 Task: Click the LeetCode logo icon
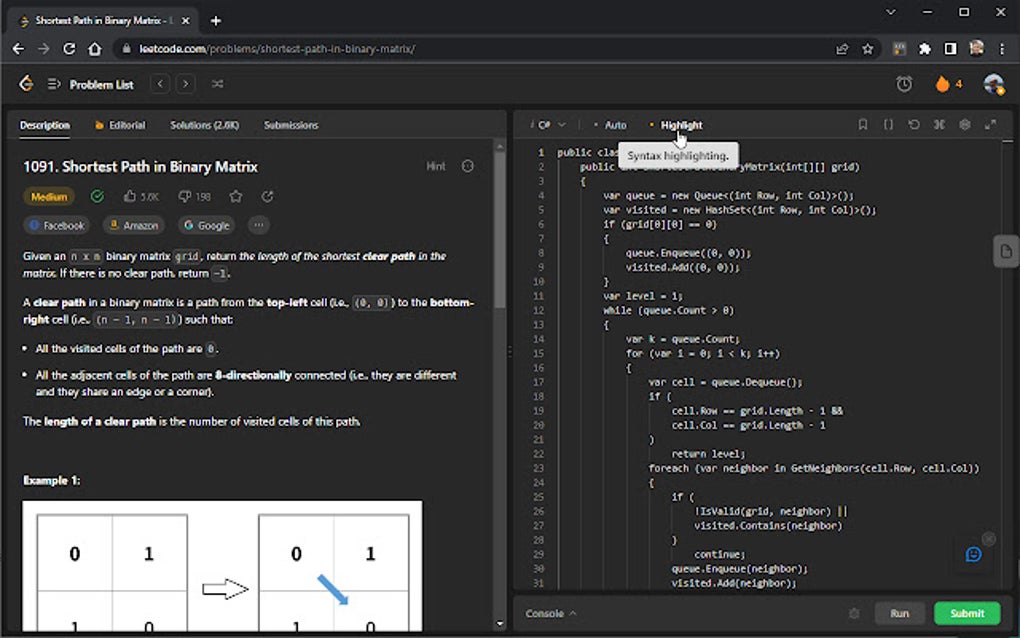point(26,84)
